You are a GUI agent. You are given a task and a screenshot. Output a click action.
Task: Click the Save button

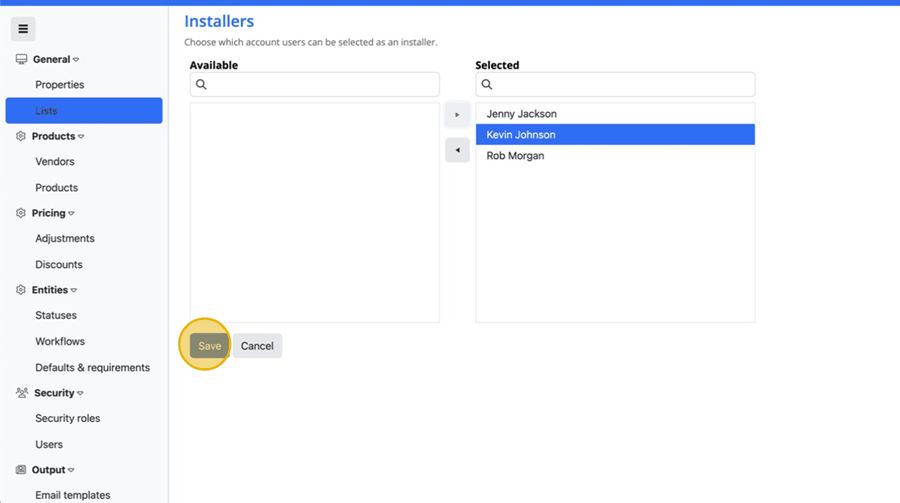pyautogui.click(x=209, y=346)
